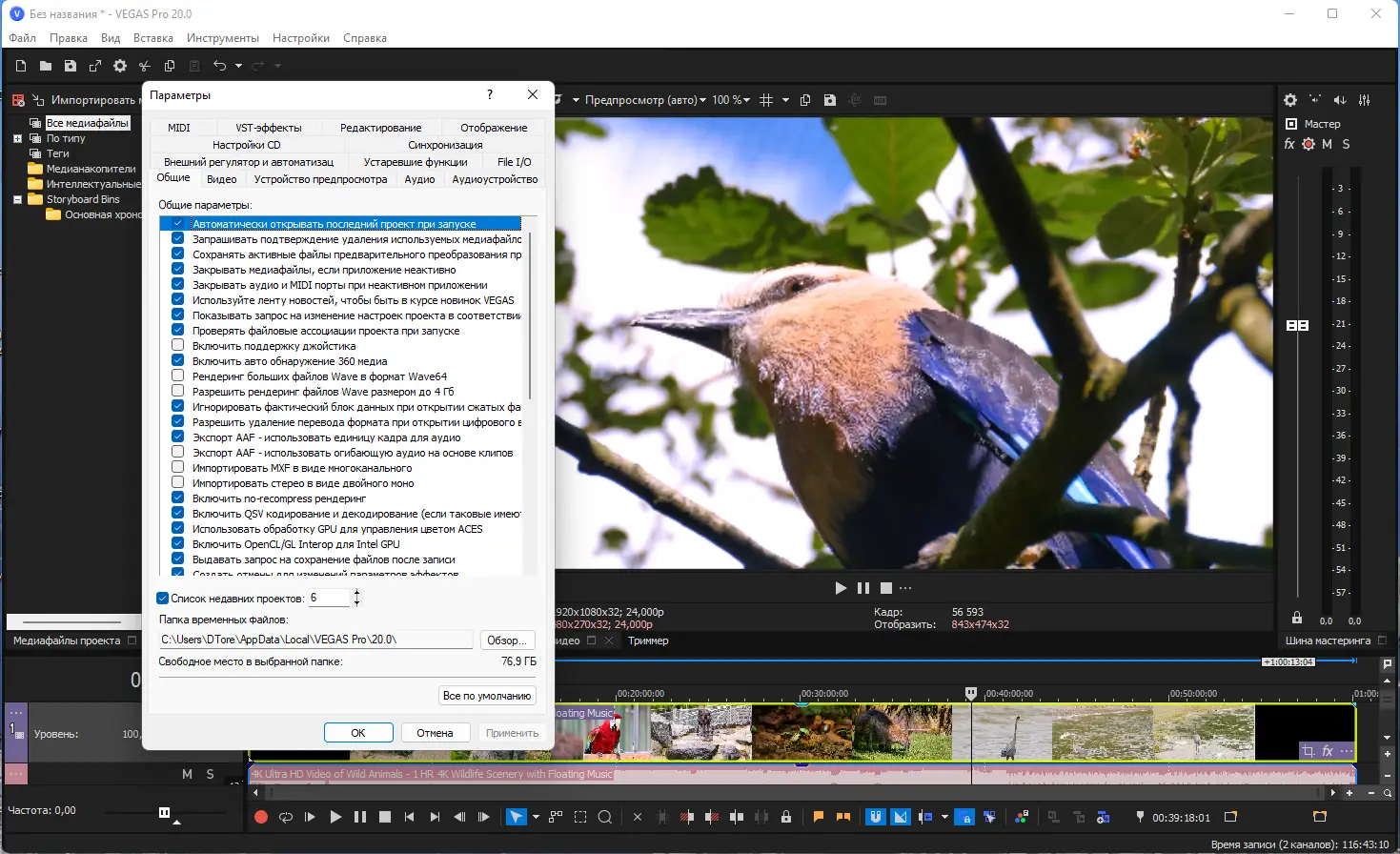Click the Master volume fader handle
This screenshot has height=854, width=1400.
tap(1297, 326)
